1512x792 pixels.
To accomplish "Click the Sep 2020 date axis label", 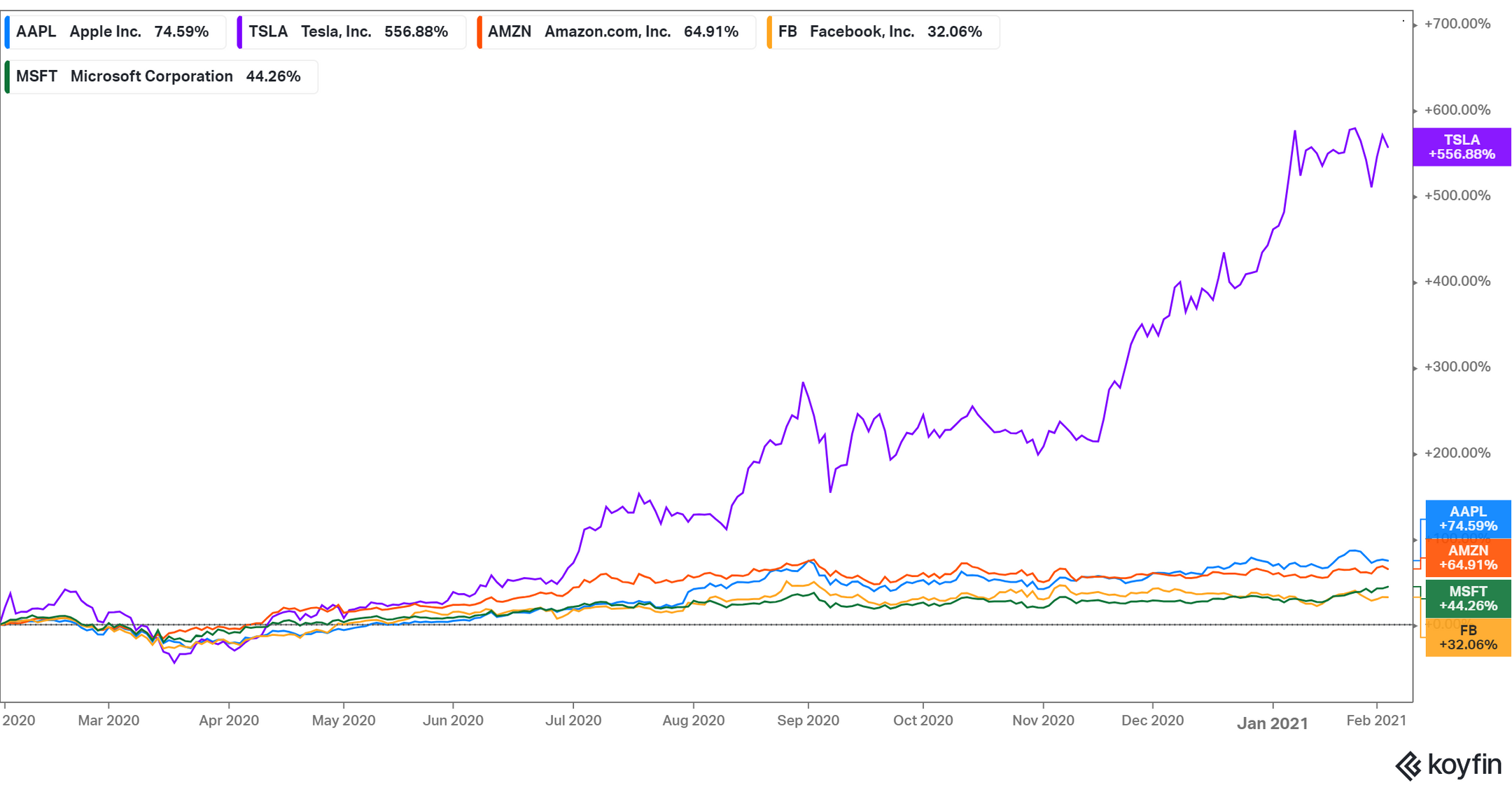I will coord(808,721).
